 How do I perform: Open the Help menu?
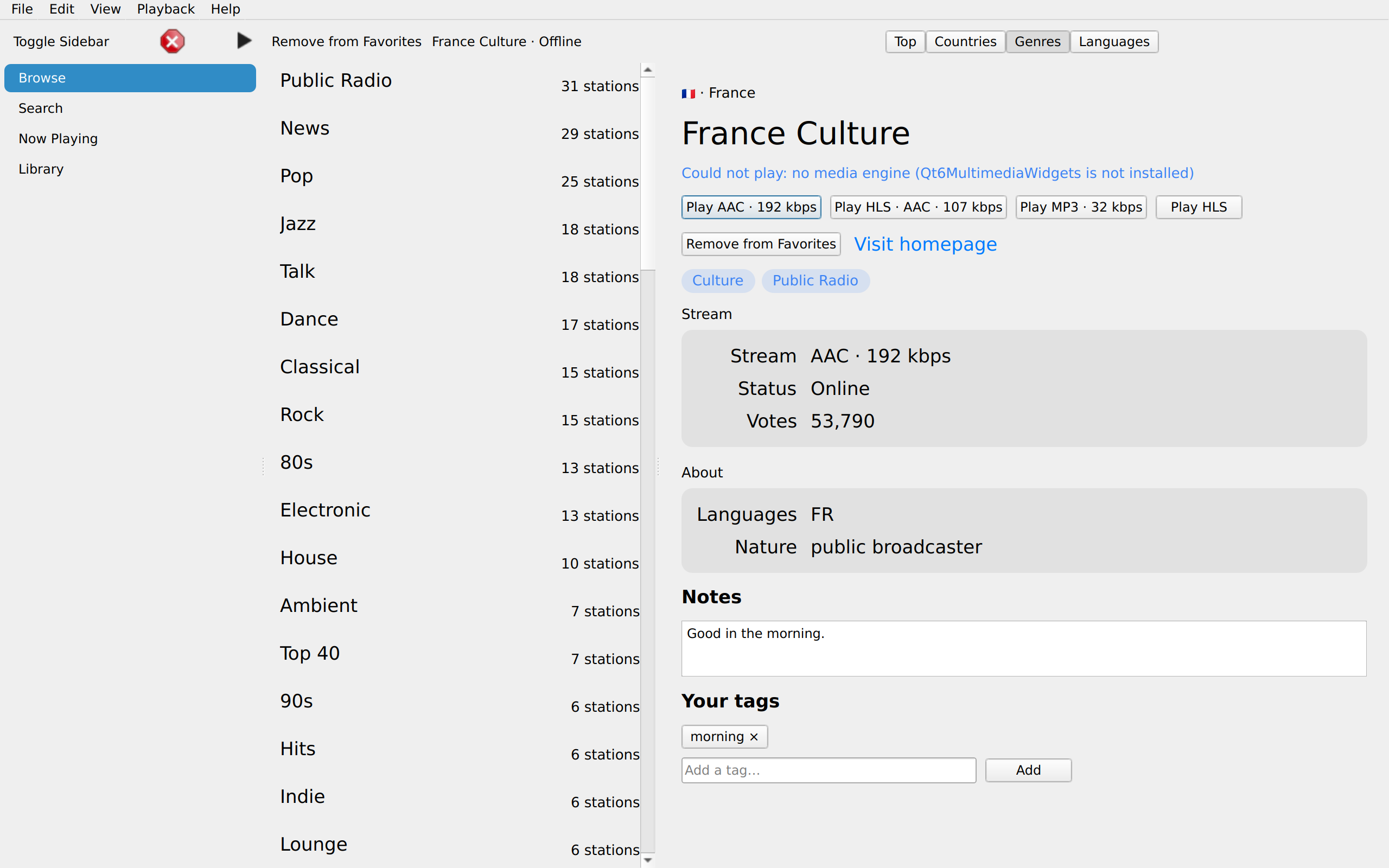coord(226,9)
